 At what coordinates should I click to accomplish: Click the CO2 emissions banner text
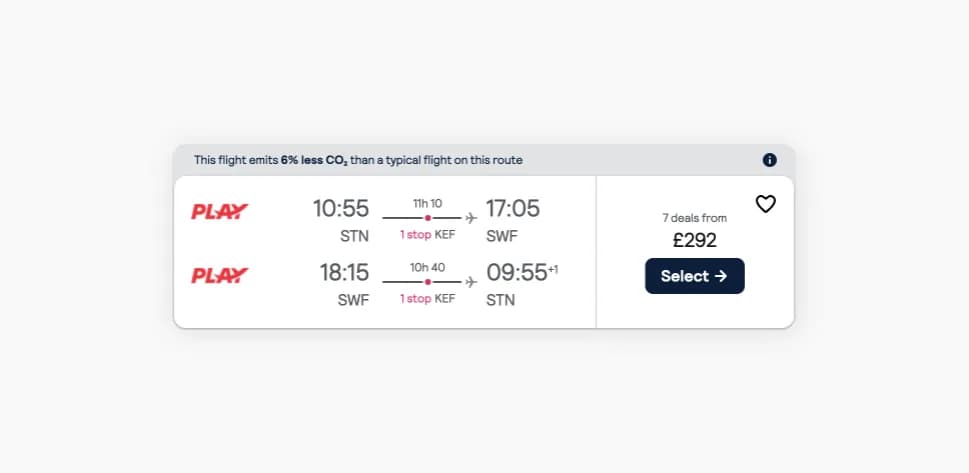tap(358, 160)
